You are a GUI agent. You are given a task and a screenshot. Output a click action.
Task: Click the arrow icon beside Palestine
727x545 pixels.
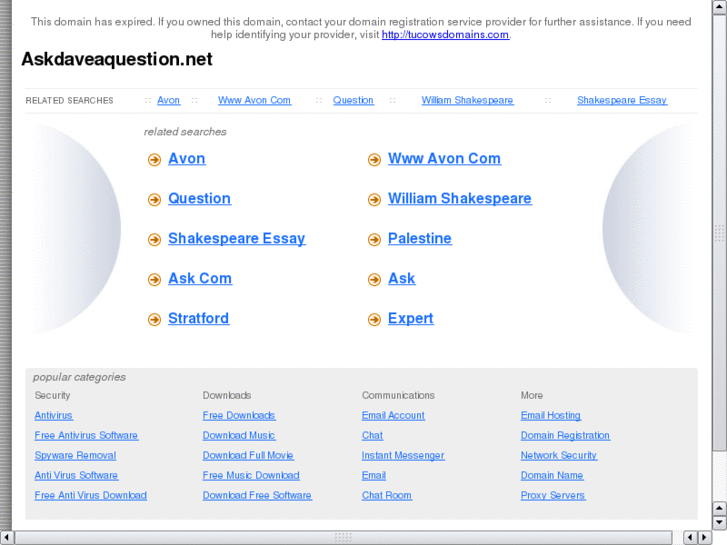pyautogui.click(x=374, y=240)
